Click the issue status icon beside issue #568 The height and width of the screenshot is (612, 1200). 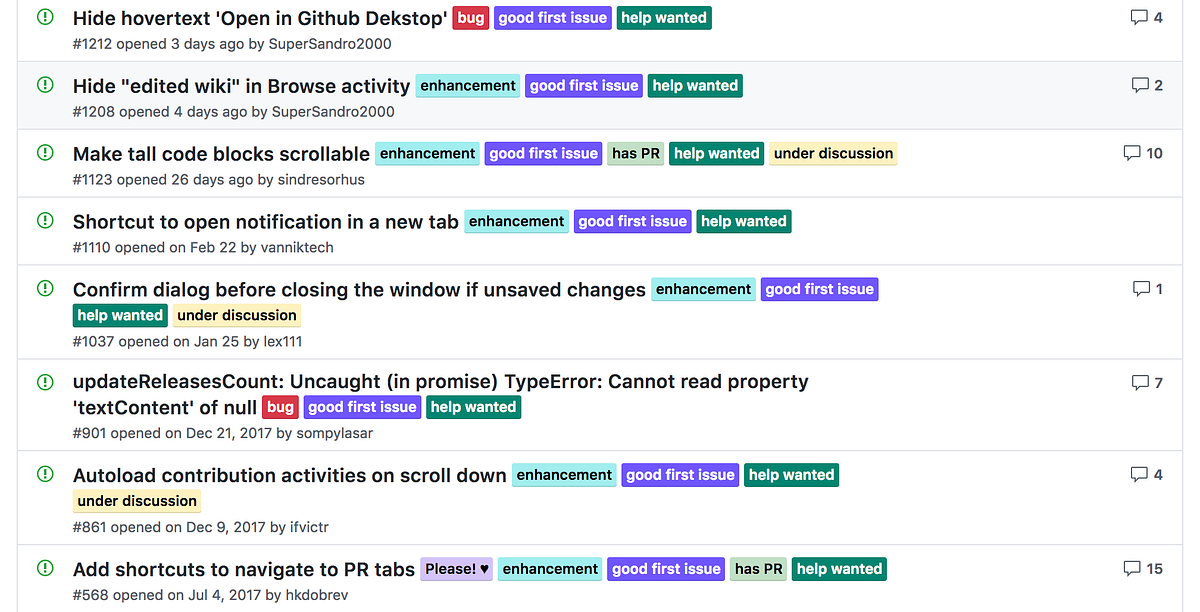click(x=45, y=568)
